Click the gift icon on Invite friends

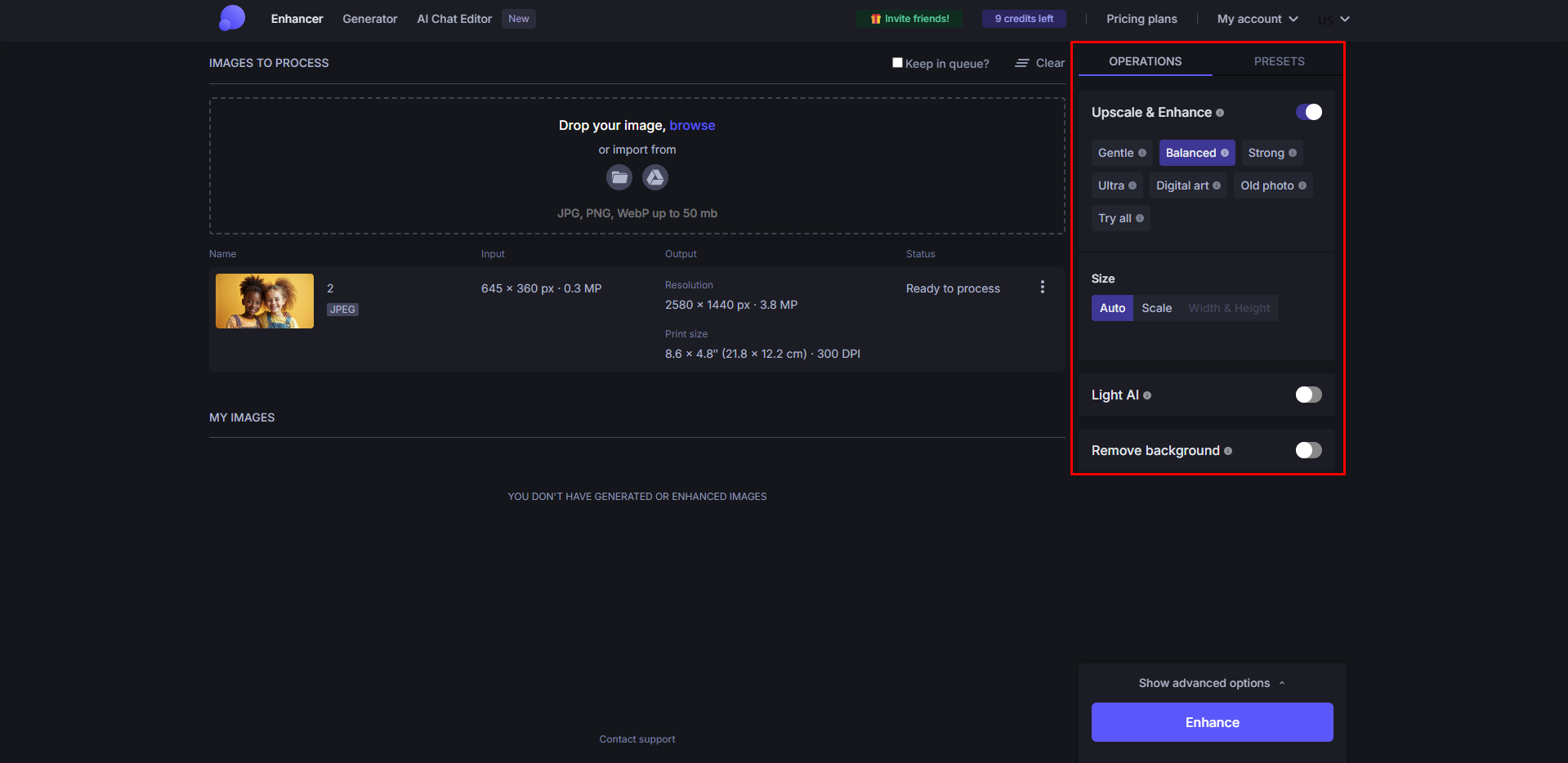point(876,19)
